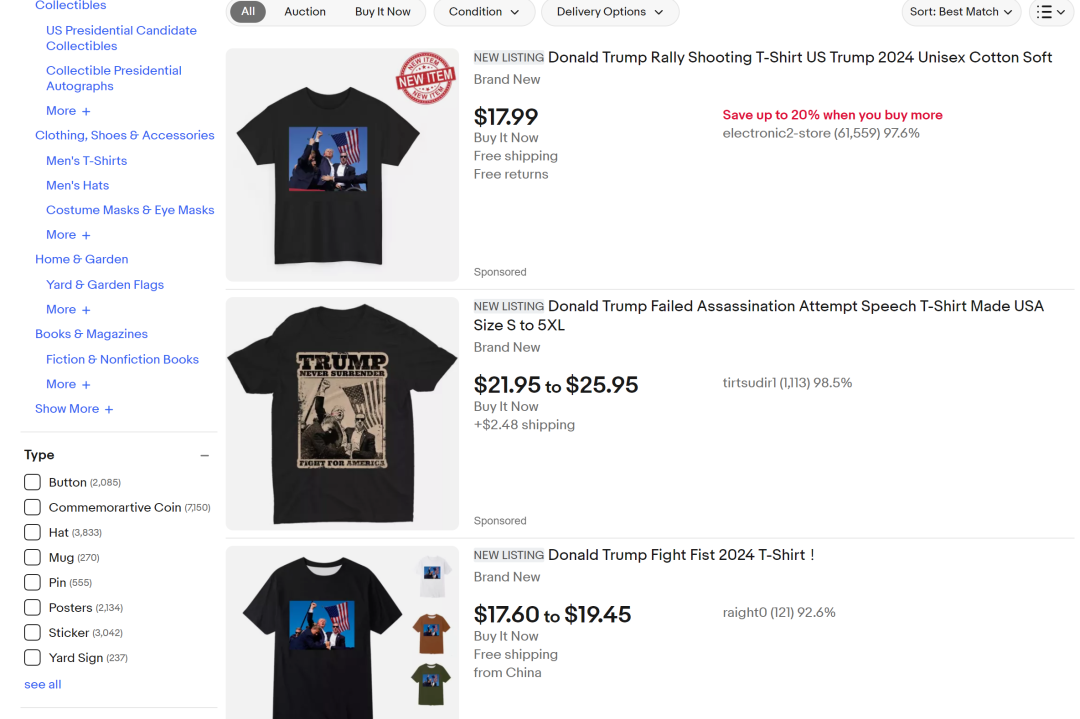The width and height of the screenshot is (1080, 719).
Task: Check the Button type filter
Action: (33, 482)
